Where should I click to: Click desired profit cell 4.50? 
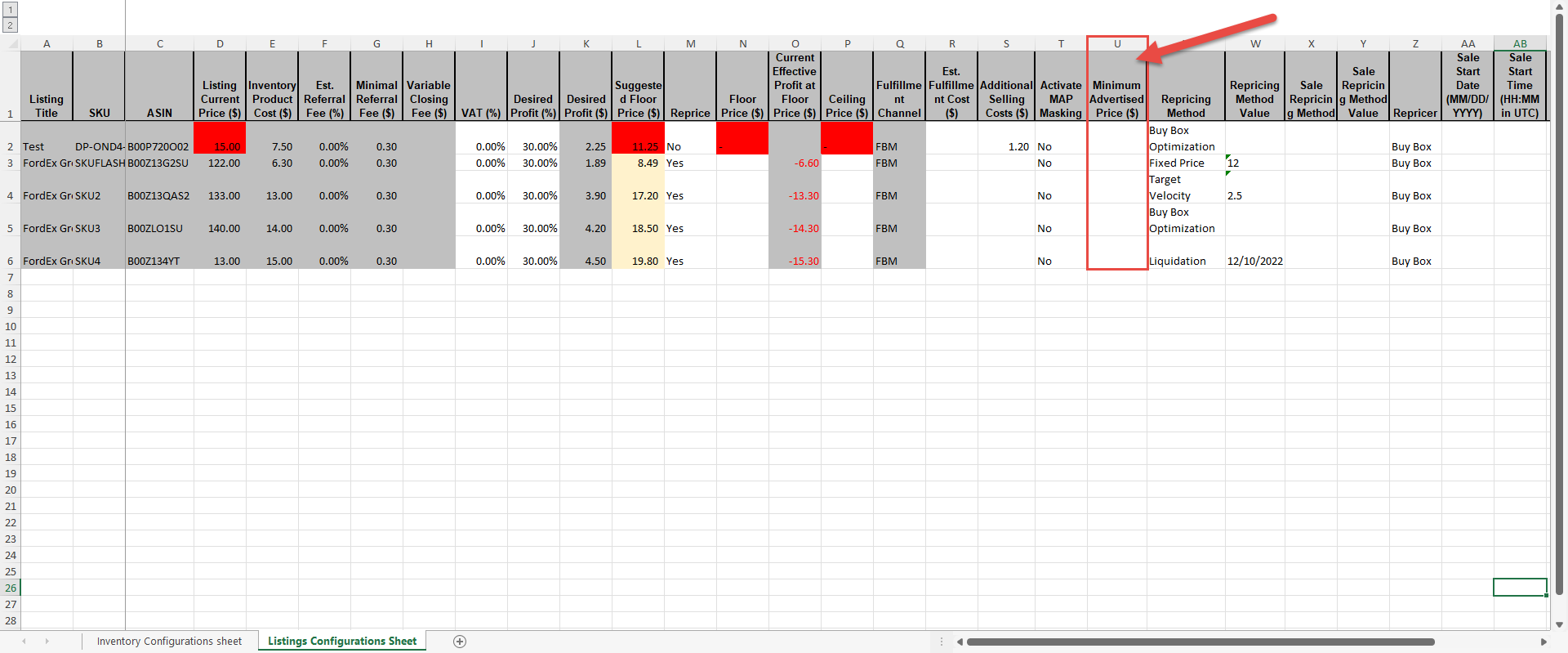coord(586,253)
